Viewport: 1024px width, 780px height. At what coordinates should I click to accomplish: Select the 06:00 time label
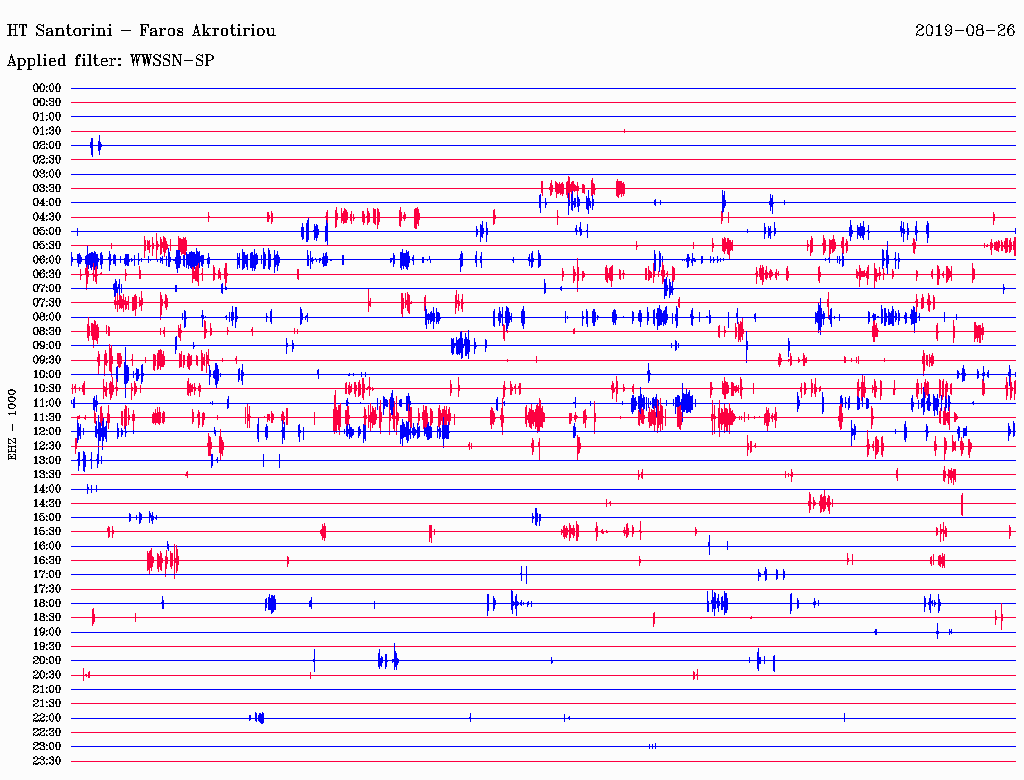(x=46, y=259)
